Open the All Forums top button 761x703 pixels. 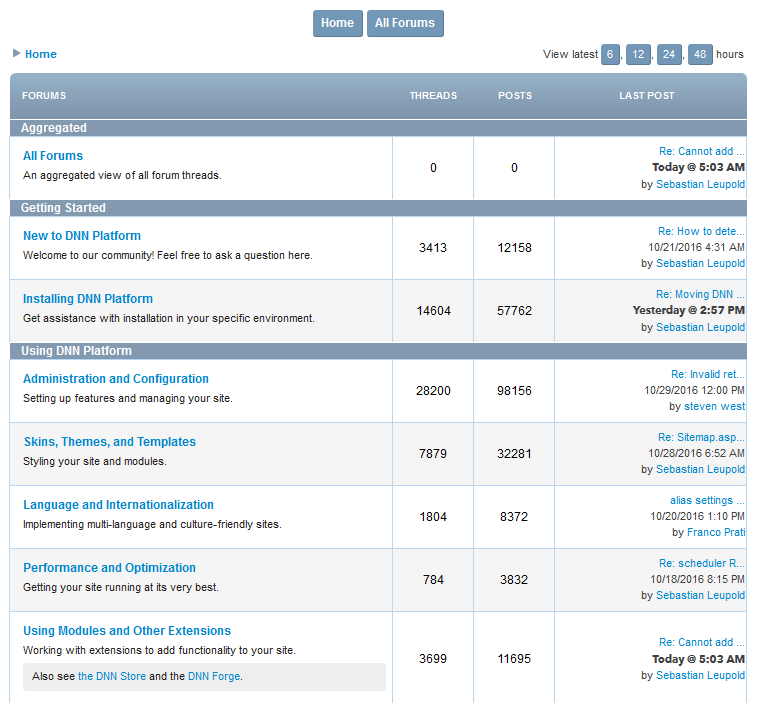coord(405,23)
